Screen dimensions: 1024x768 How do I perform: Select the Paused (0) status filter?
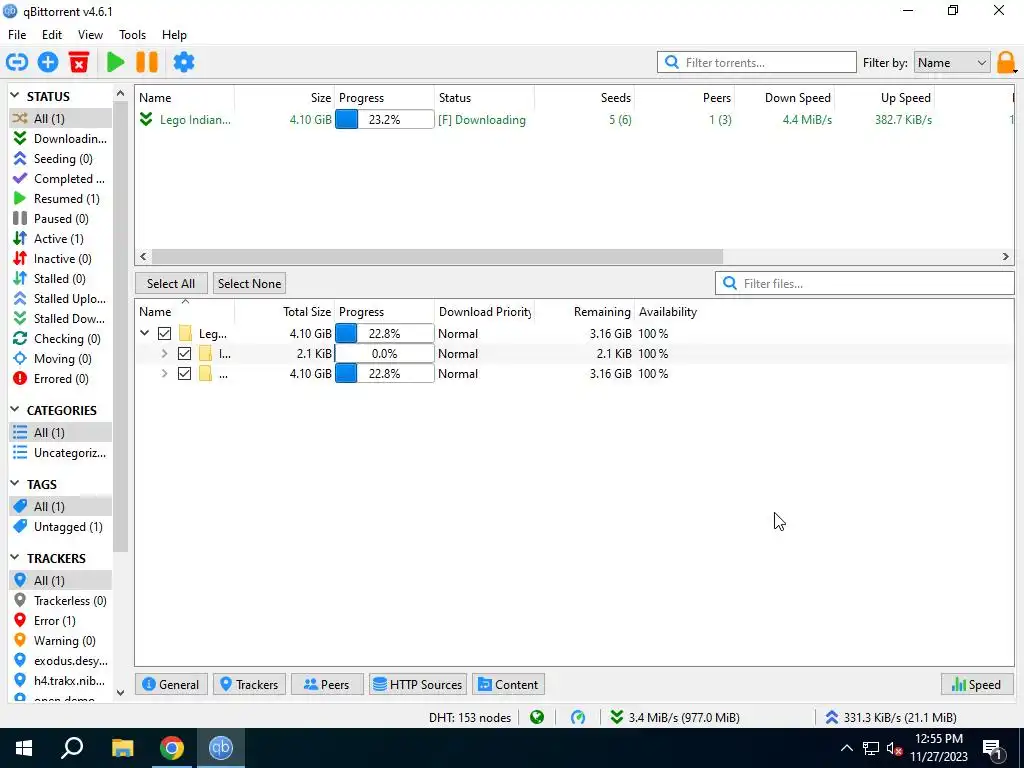[x=60, y=219]
